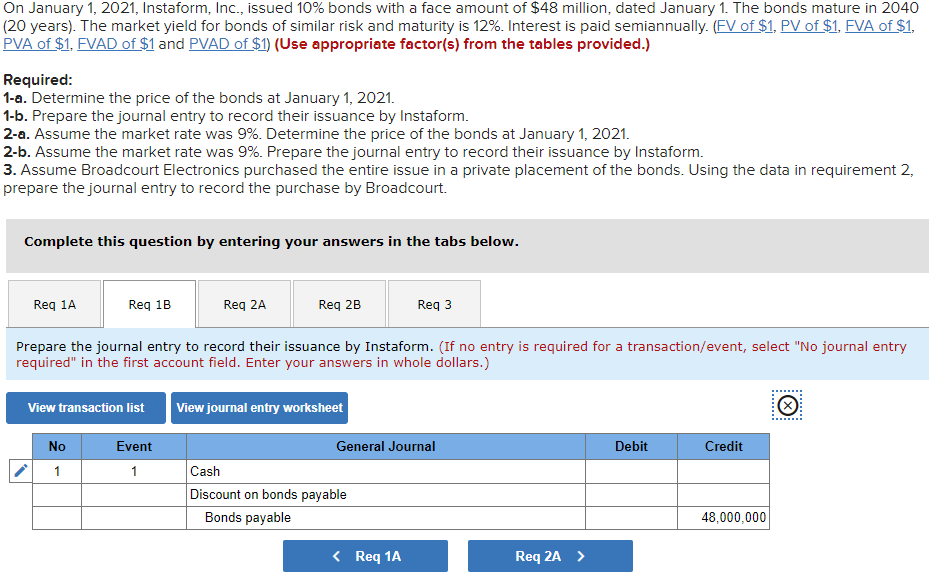The width and height of the screenshot is (938, 583).
Task: Switch to the Req 2A tab
Action: pyautogui.click(x=244, y=304)
